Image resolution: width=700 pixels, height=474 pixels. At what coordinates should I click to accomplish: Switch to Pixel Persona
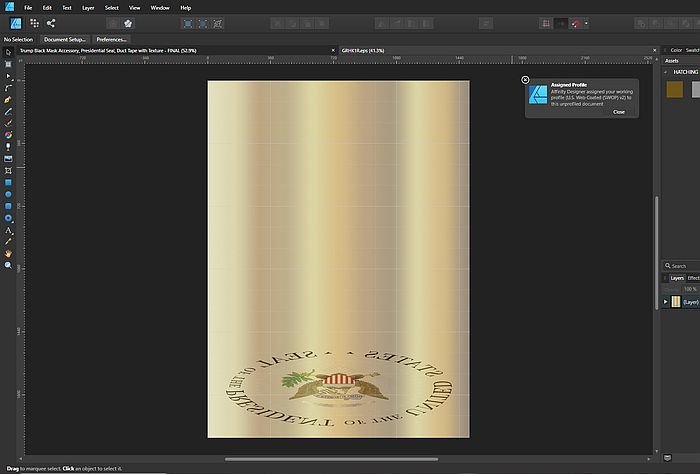pos(34,23)
